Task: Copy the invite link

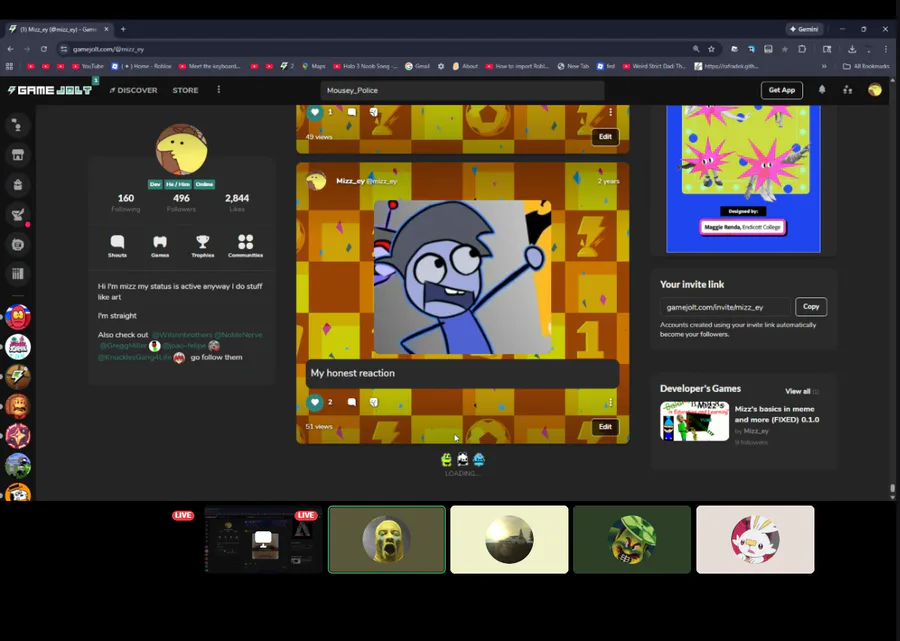Action: tap(811, 307)
